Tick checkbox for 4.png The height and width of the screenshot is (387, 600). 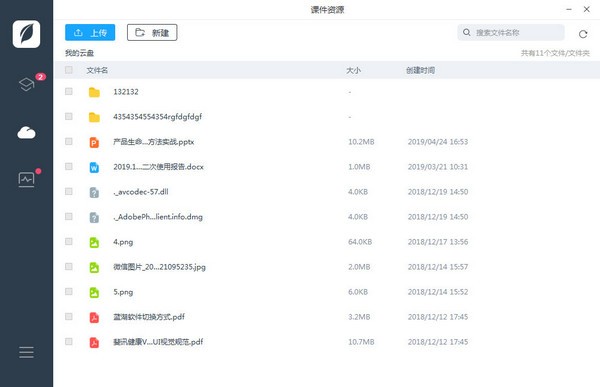[x=69, y=241]
